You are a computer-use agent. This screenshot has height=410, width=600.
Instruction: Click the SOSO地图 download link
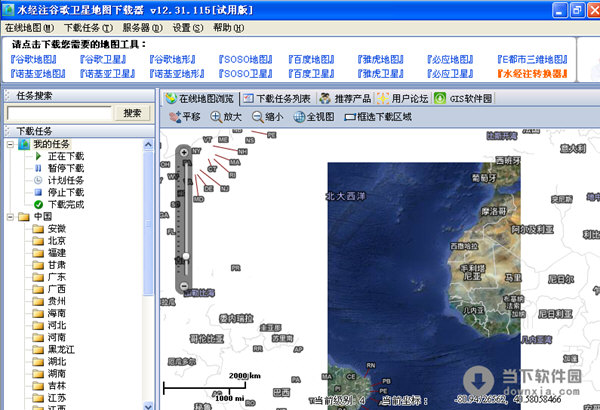[246, 59]
